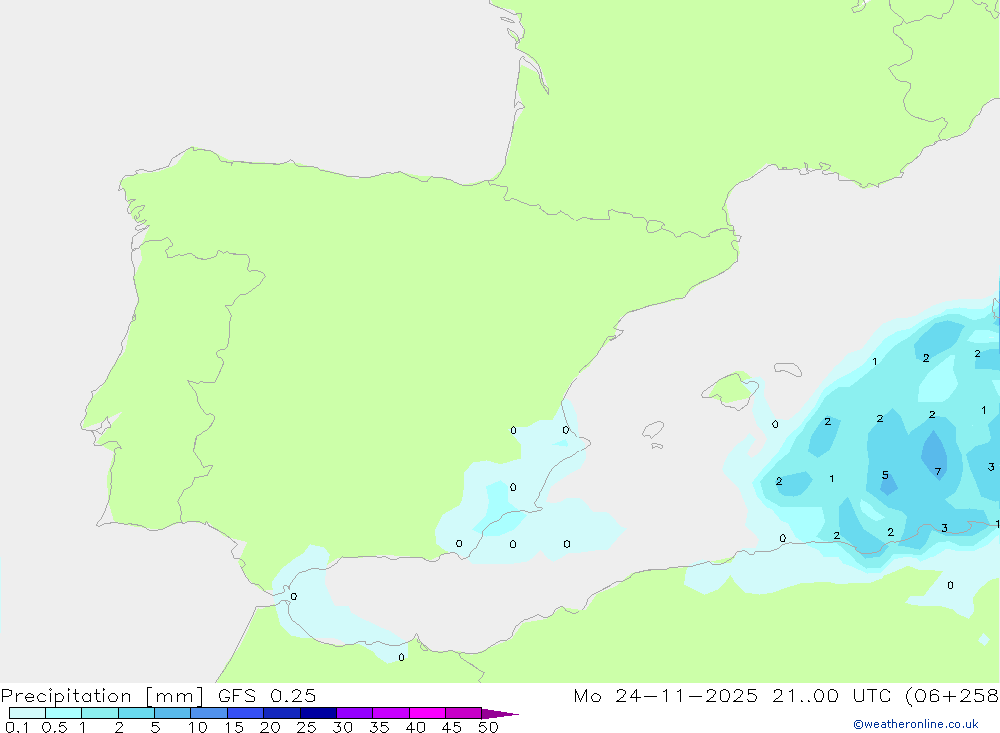Viewport: 1000px width, 733px height.
Task: Click the date 'Mo 24-11-2025'
Action: (x=666, y=696)
